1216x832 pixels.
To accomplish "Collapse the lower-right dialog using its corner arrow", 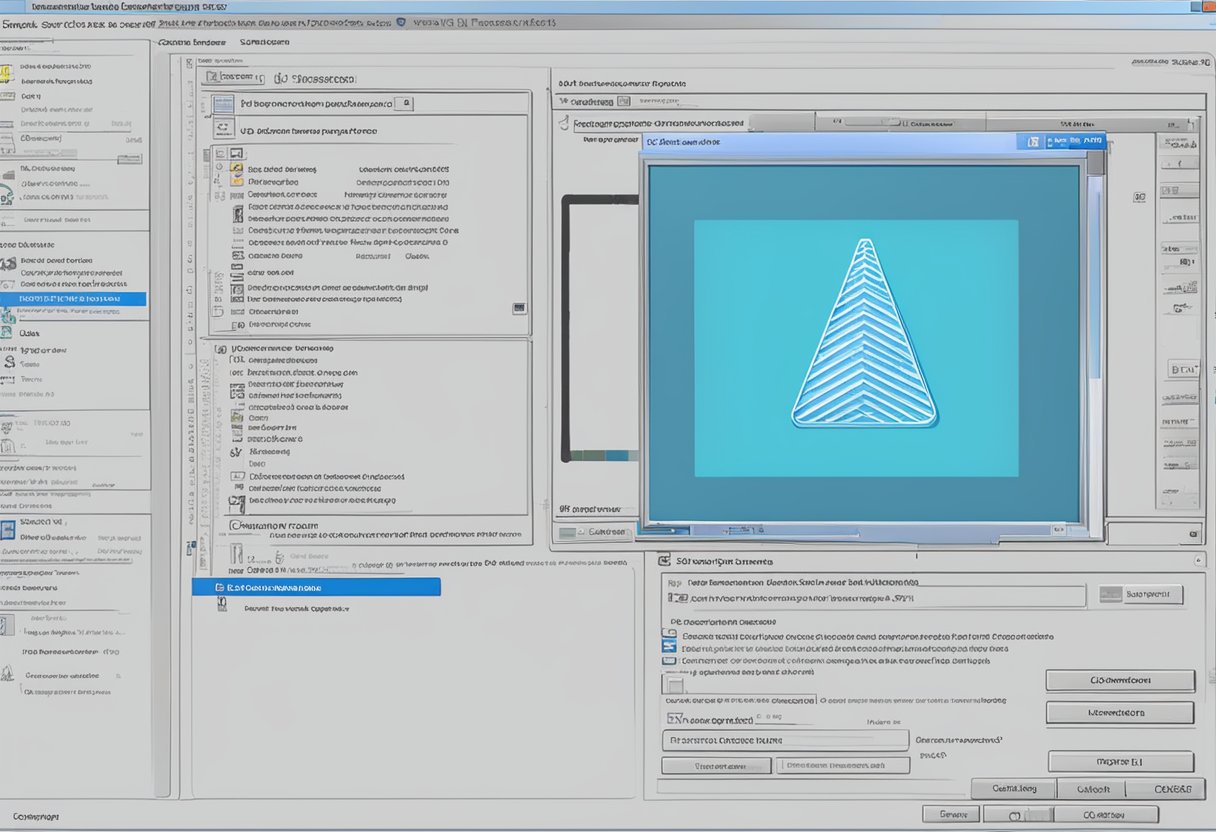I will point(1198,561).
